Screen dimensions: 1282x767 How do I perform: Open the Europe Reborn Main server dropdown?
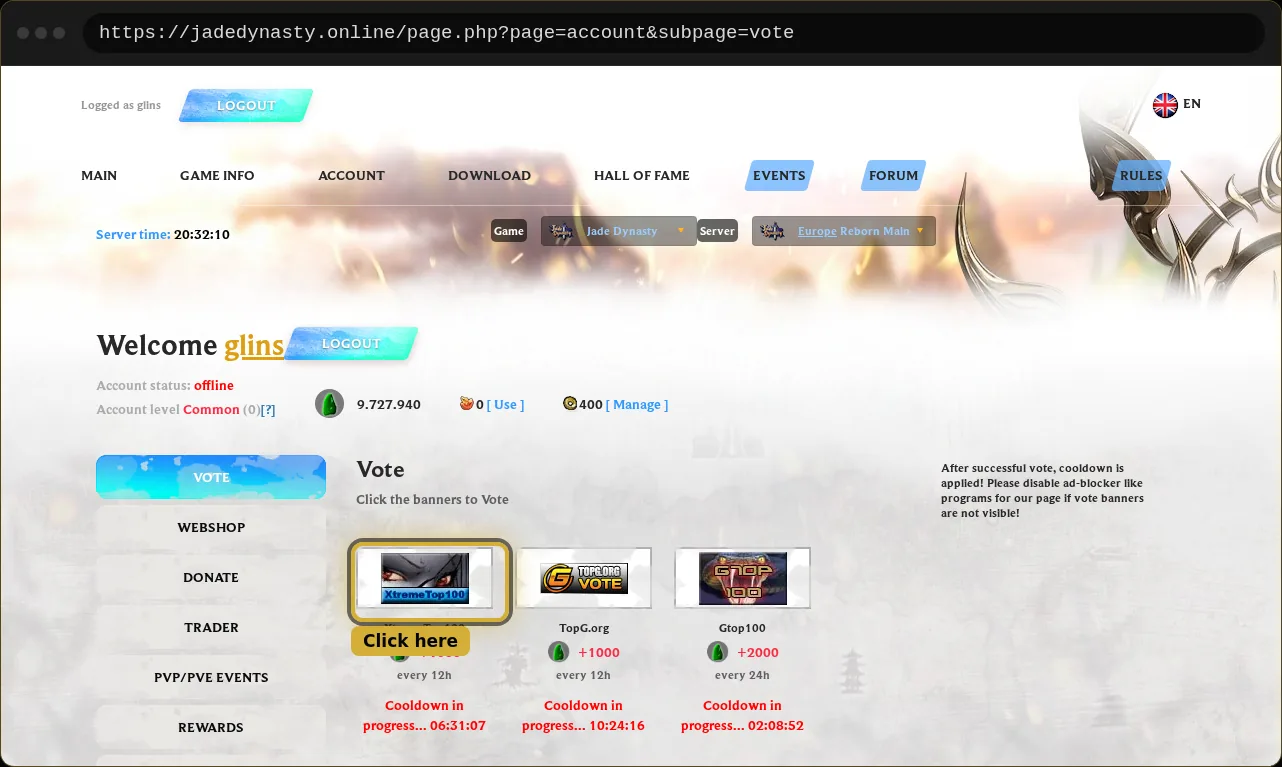click(844, 231)
